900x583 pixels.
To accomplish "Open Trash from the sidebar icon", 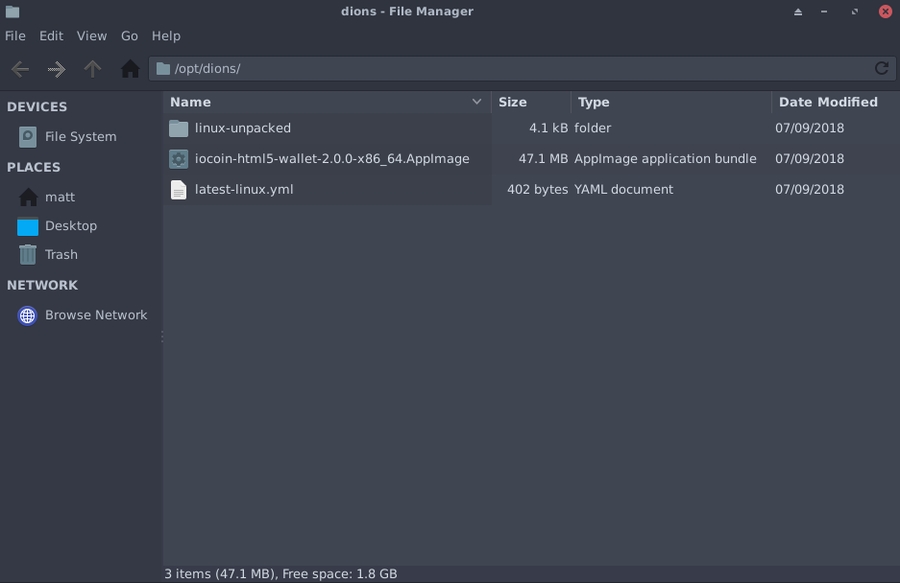I will tap(27, 254).
